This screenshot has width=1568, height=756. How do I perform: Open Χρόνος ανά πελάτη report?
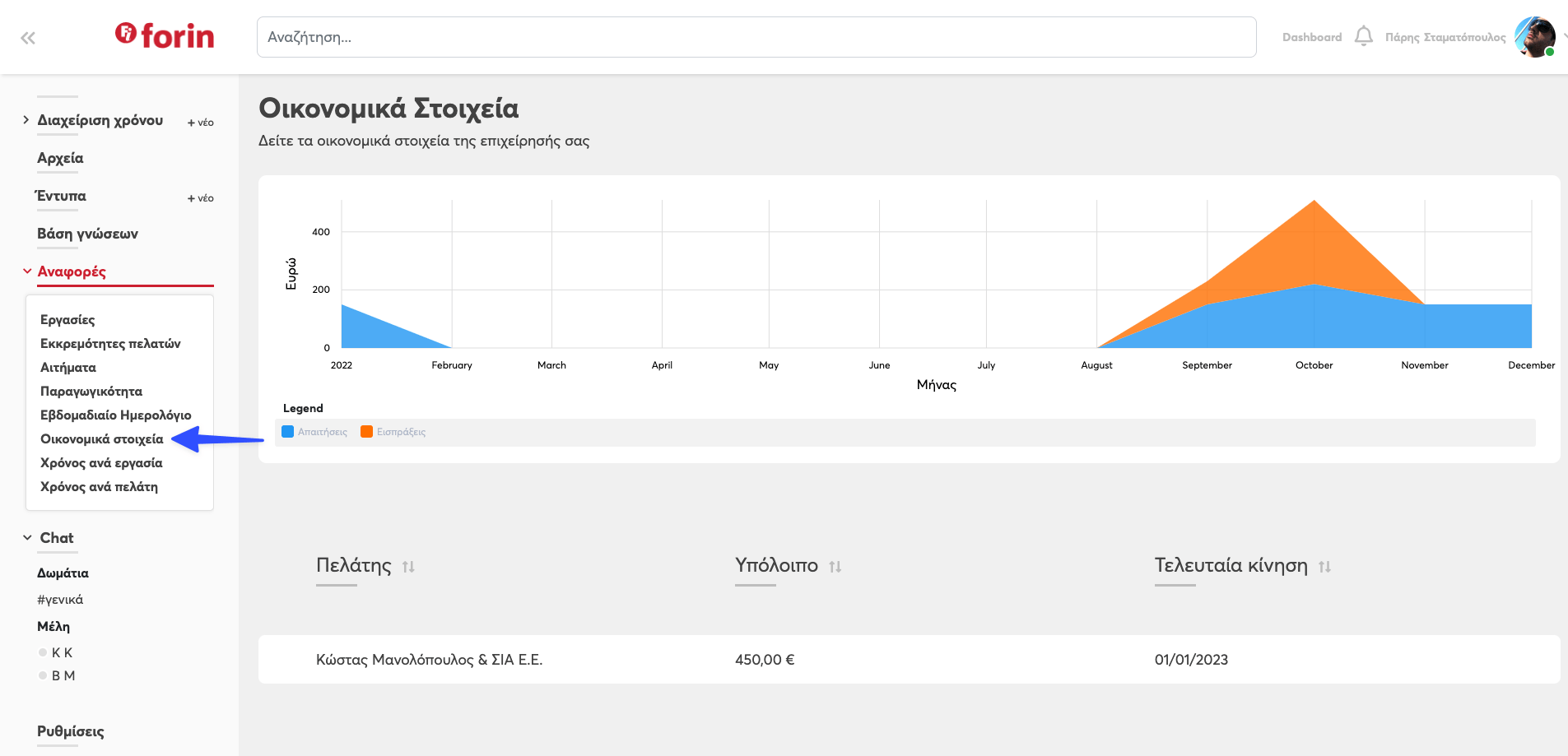click(x=99, y=487)
